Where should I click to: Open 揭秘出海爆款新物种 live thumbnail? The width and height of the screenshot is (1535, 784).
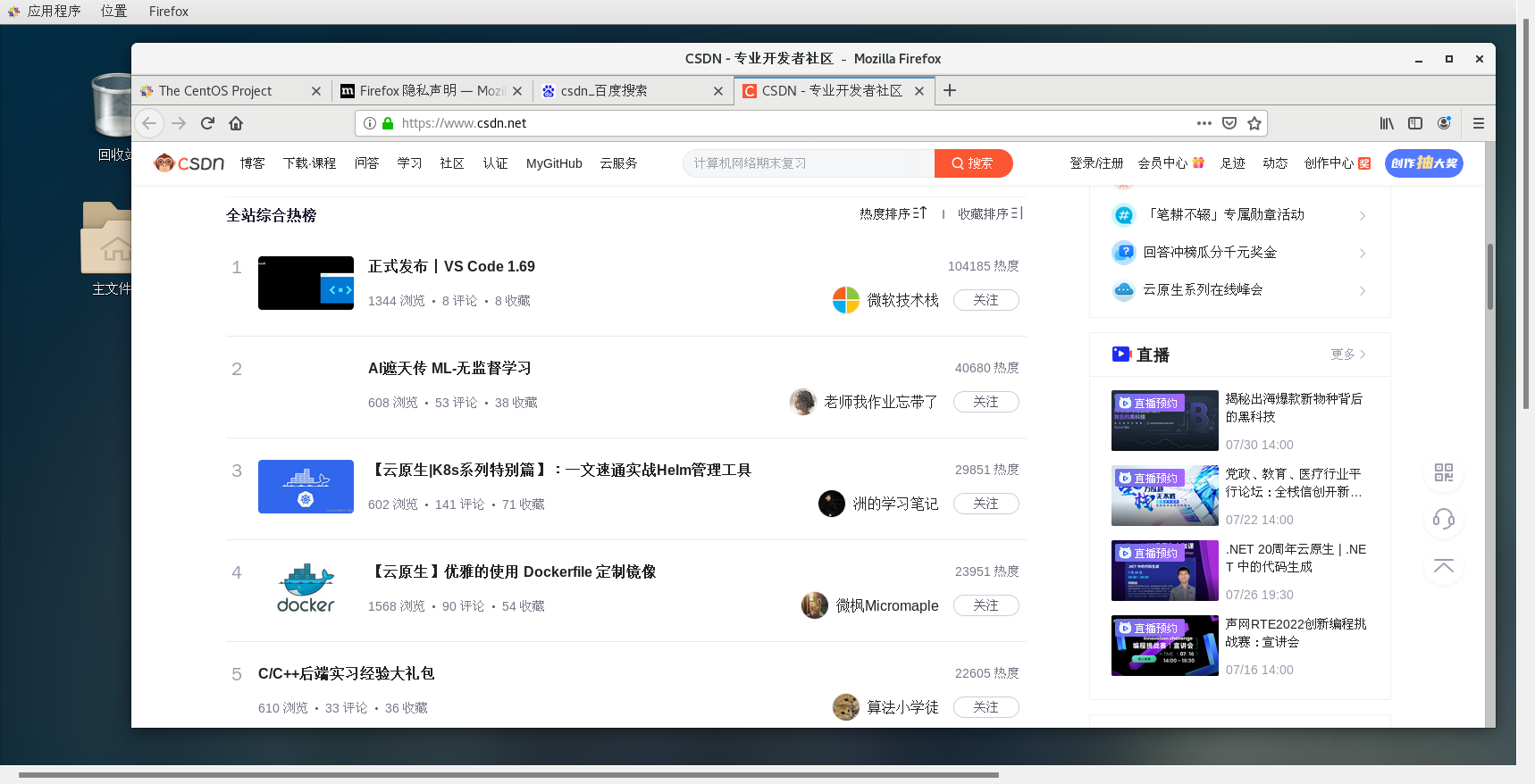click(x=1165, y=421)
